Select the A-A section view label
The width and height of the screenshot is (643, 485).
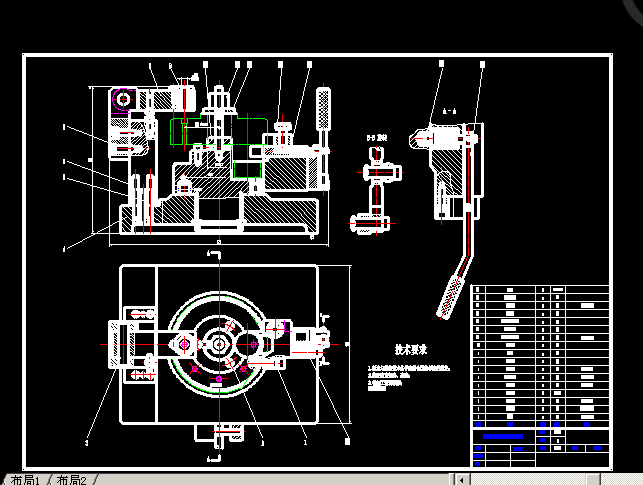[450, 111]
